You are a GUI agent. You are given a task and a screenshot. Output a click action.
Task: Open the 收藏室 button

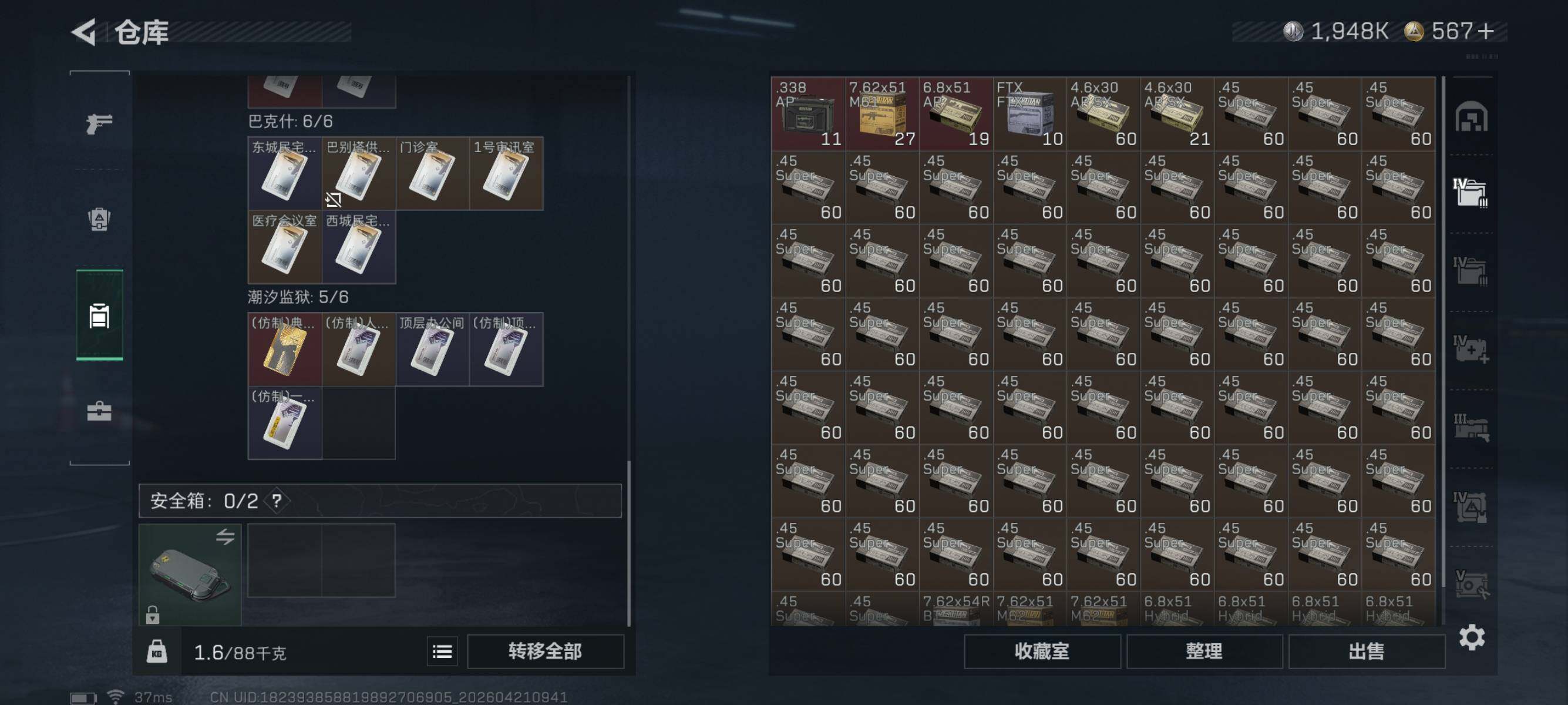1042,652
